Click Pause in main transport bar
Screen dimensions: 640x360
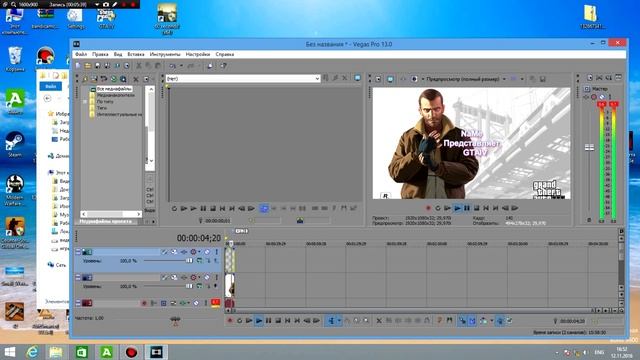[x=268, y=321]
